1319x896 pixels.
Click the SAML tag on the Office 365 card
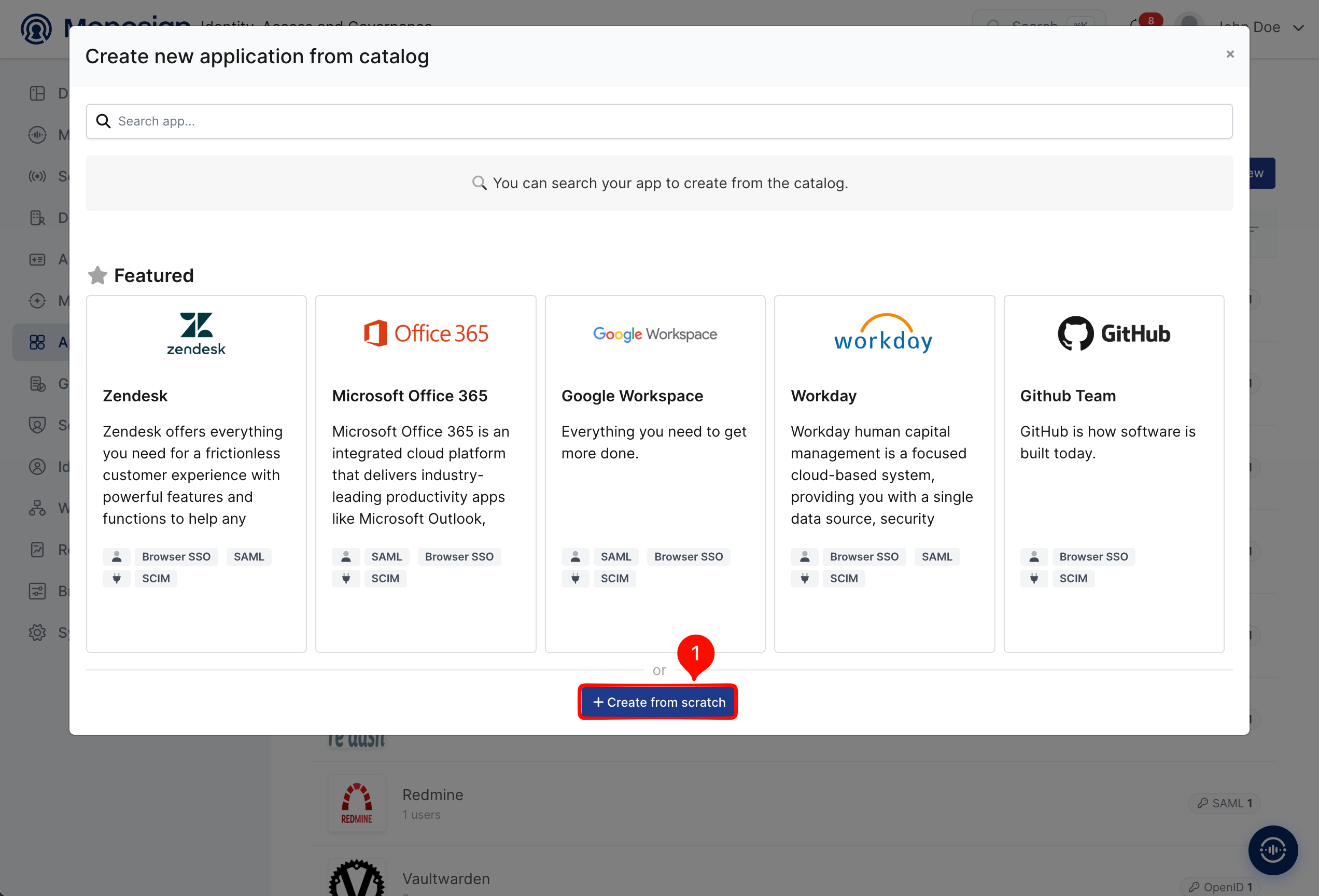point(386,557)
